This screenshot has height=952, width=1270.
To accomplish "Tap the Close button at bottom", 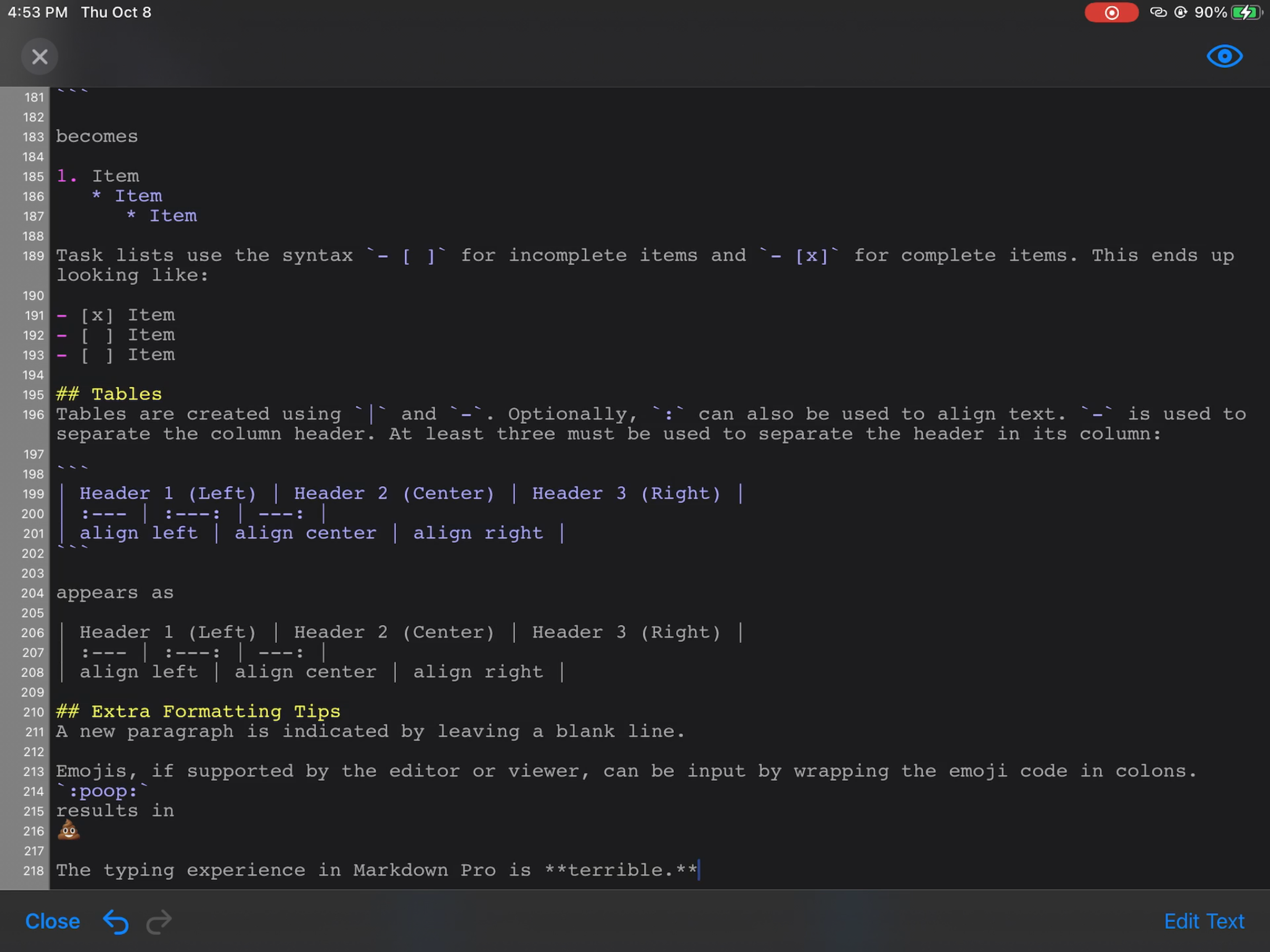I will (53, 922).
